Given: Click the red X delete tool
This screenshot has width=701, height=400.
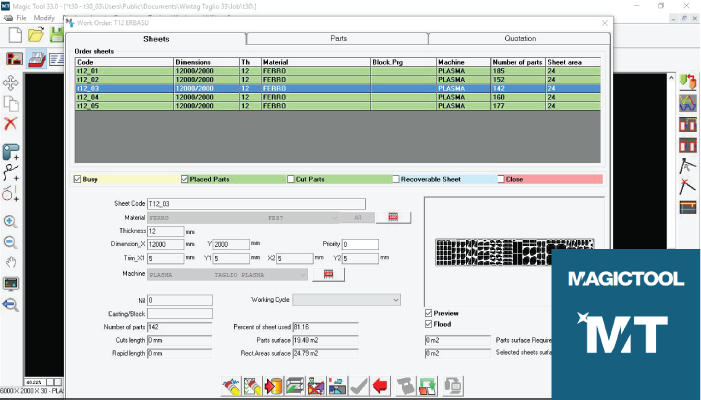Looking at the screenshot, I should pyautogui.click(x=11, y=124).
